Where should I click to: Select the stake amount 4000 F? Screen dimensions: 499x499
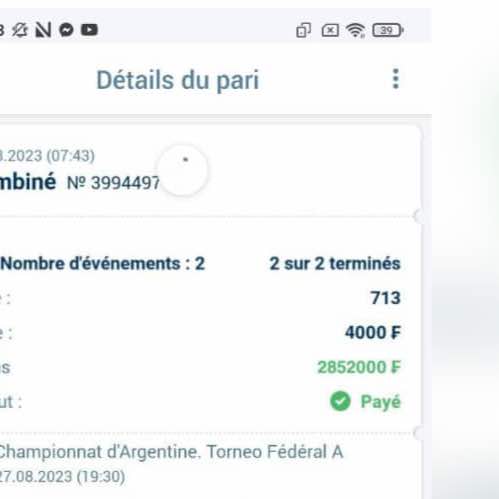coord(373,332)
